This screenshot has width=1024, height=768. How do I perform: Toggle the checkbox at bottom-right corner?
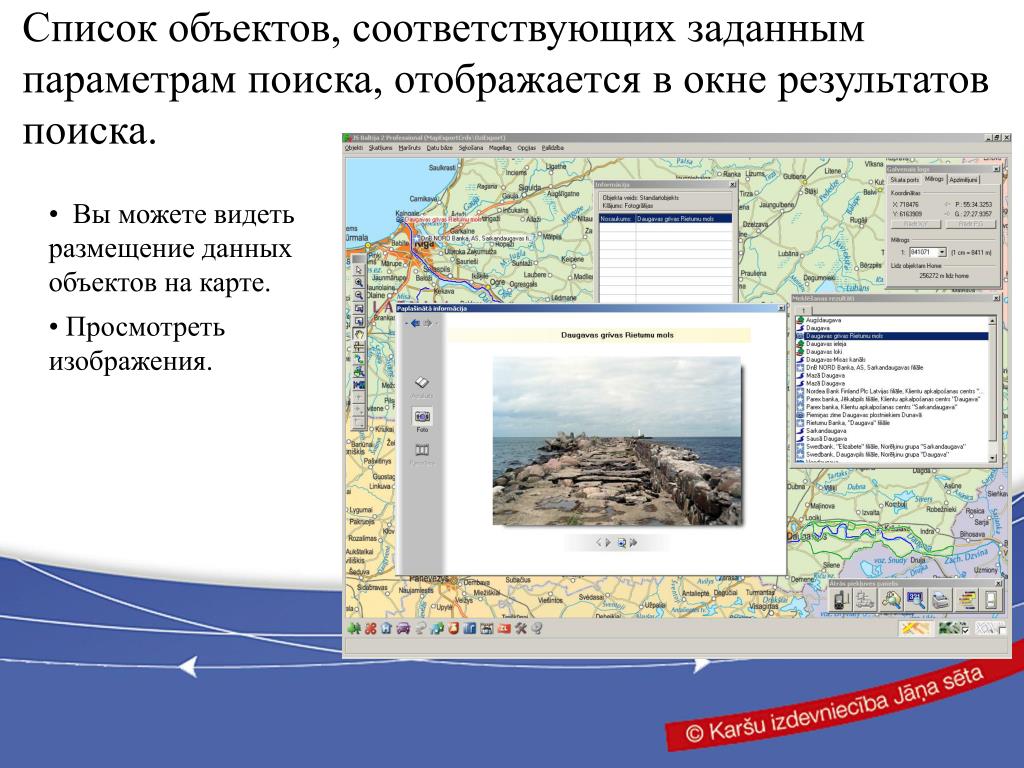point(1003,630)
